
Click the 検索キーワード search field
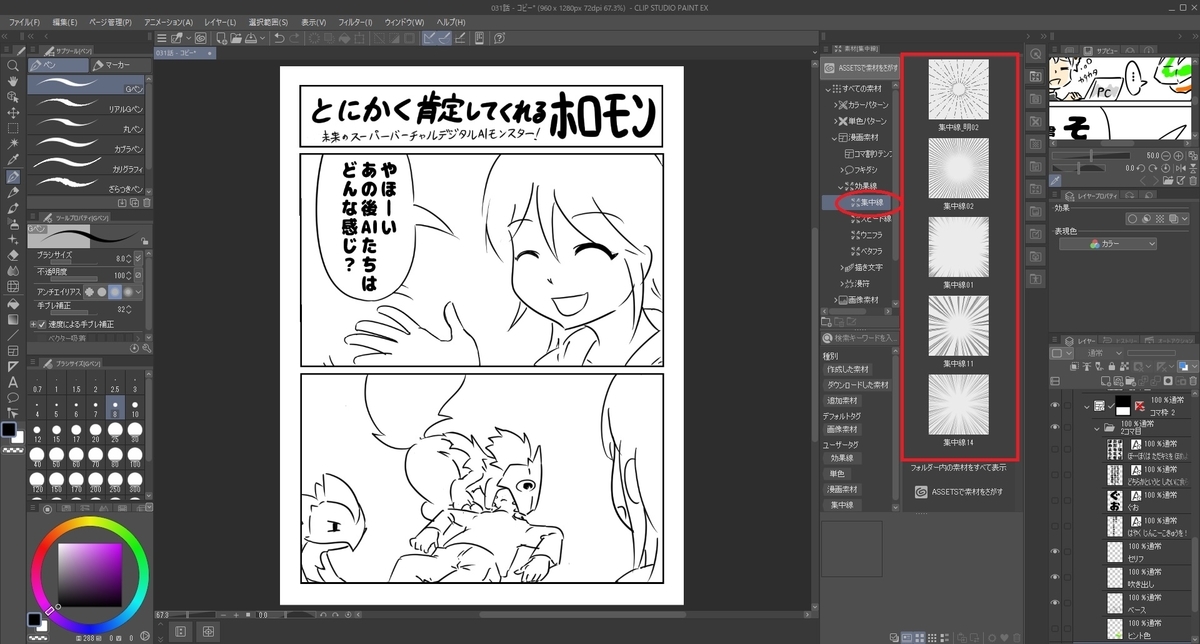(860, 338)
